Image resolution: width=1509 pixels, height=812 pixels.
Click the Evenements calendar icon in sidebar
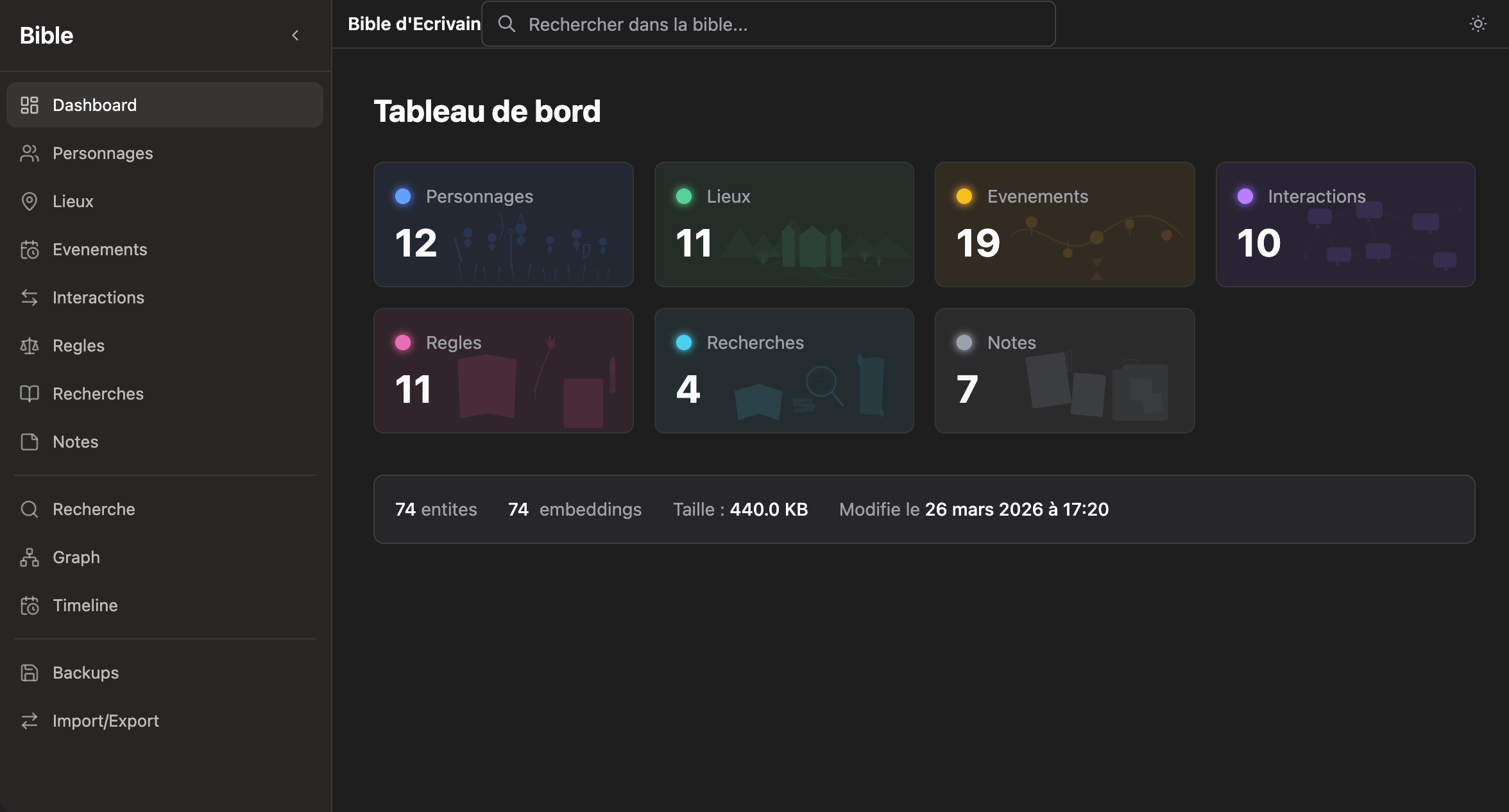coord(30,250)
